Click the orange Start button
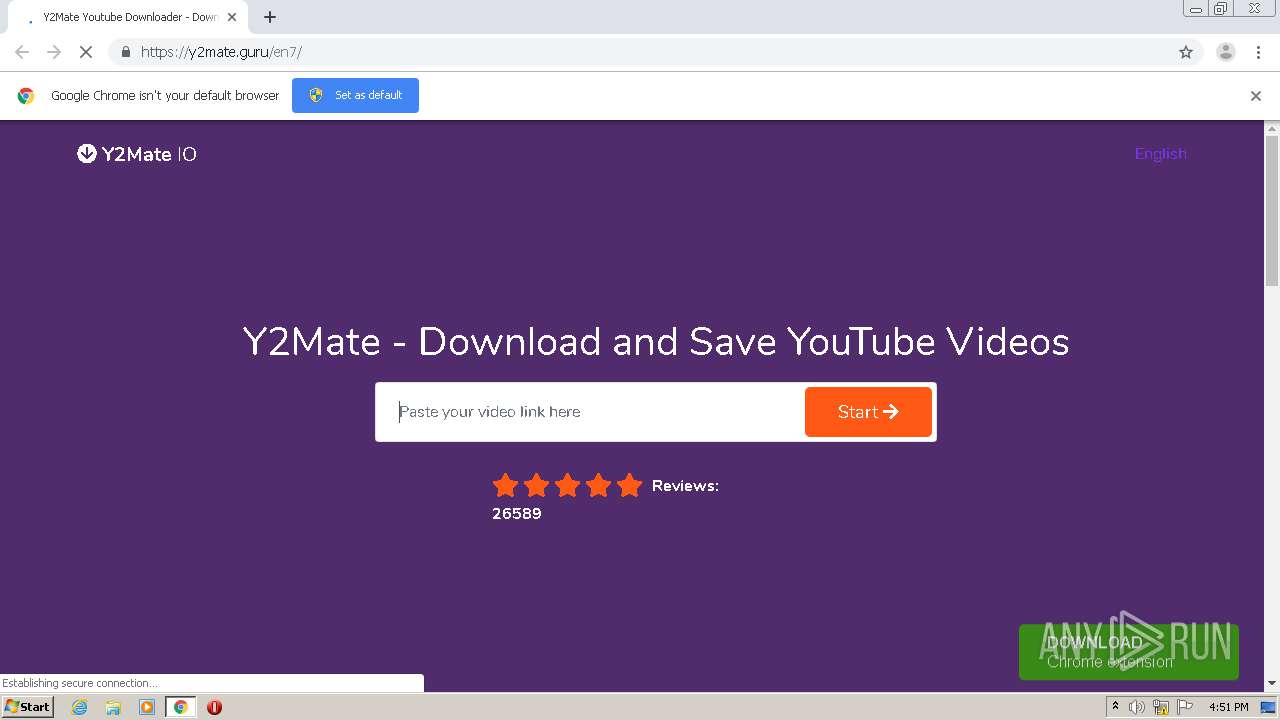This screenshot has height=720, width=1280. point(868,412)
